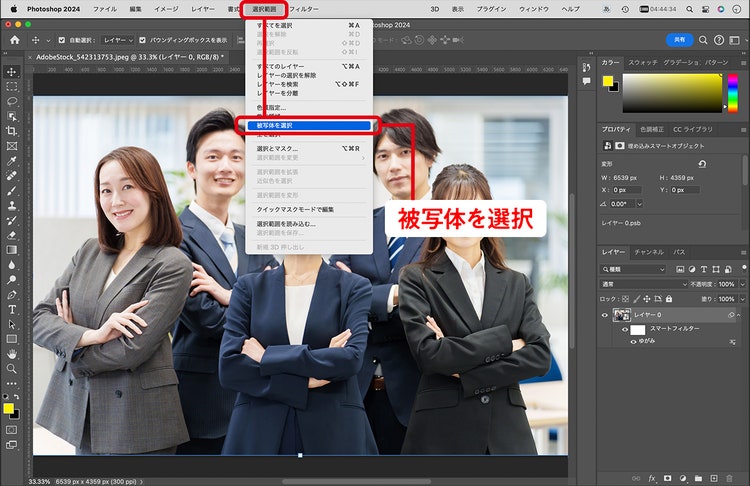750x486 pixels.
Task: Open the Edit Toolbar three-dots button
Action: pos(11,383)
